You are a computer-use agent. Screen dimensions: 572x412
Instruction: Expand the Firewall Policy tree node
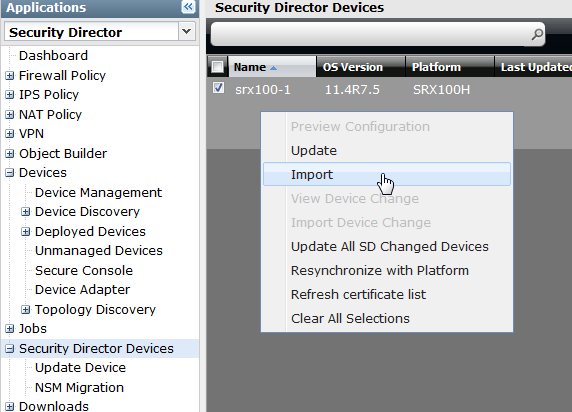coord(10,76)
